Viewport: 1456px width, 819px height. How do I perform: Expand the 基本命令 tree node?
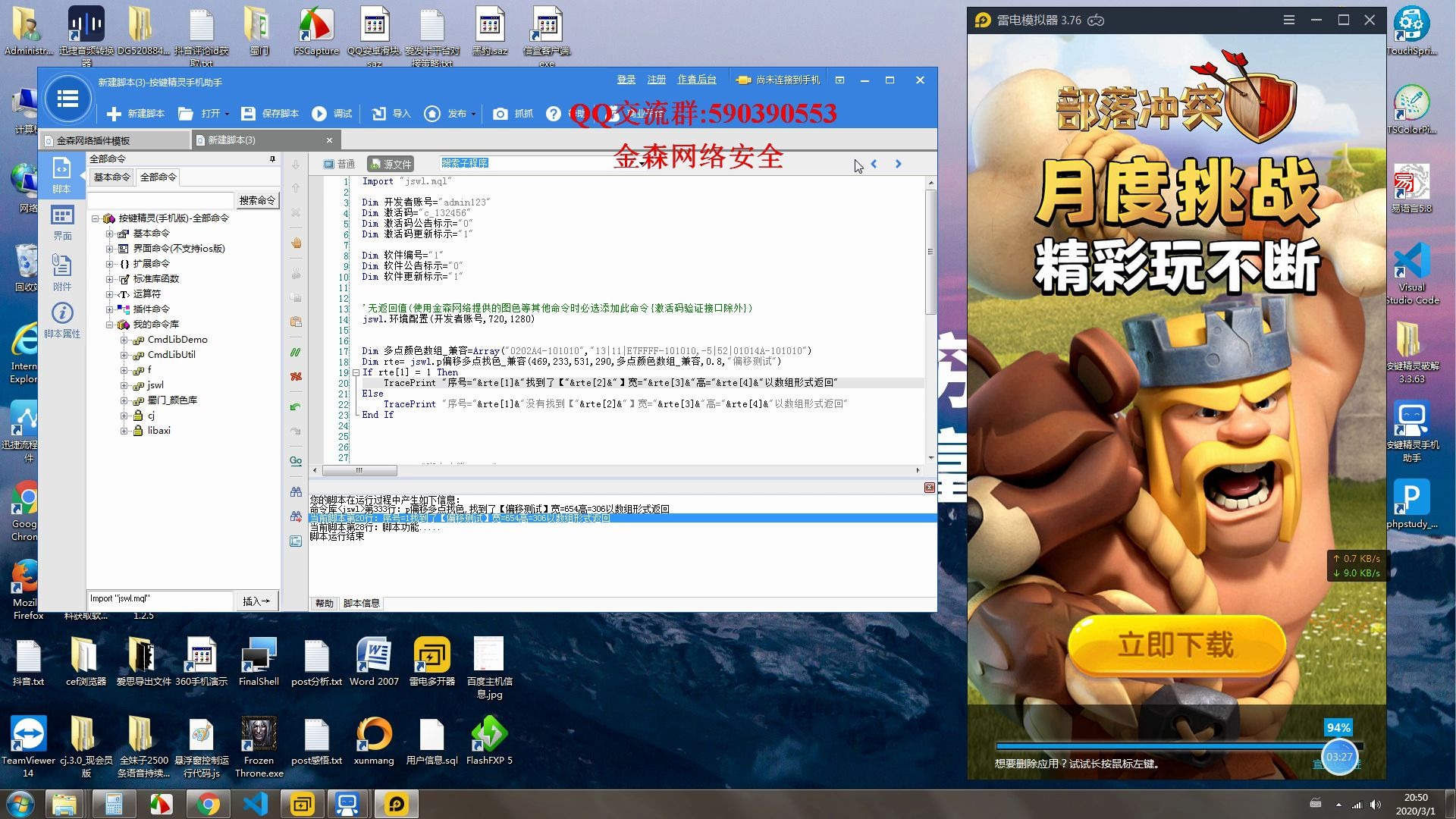(110, 234)
